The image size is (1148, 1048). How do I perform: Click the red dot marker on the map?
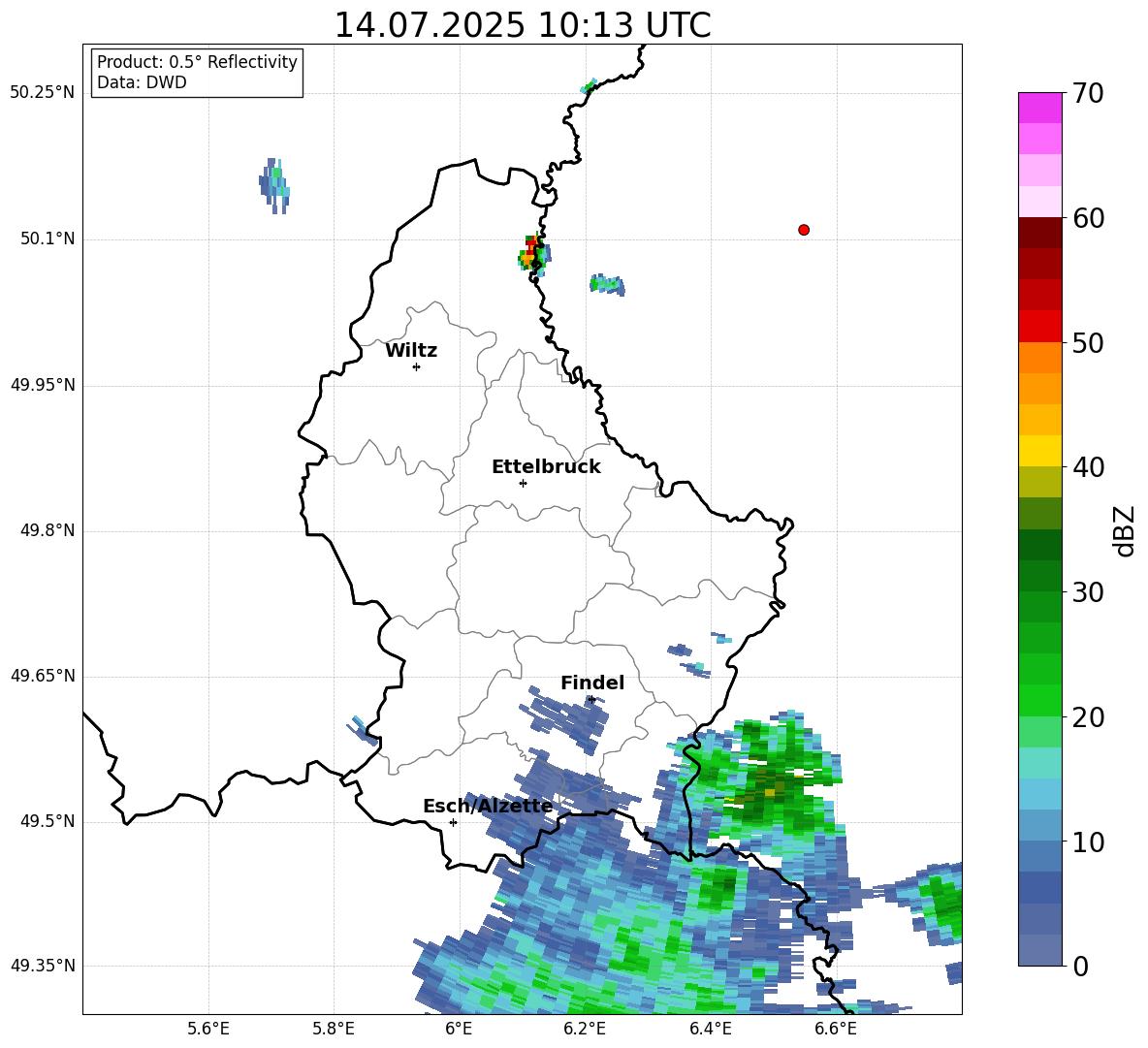point(803,230)
